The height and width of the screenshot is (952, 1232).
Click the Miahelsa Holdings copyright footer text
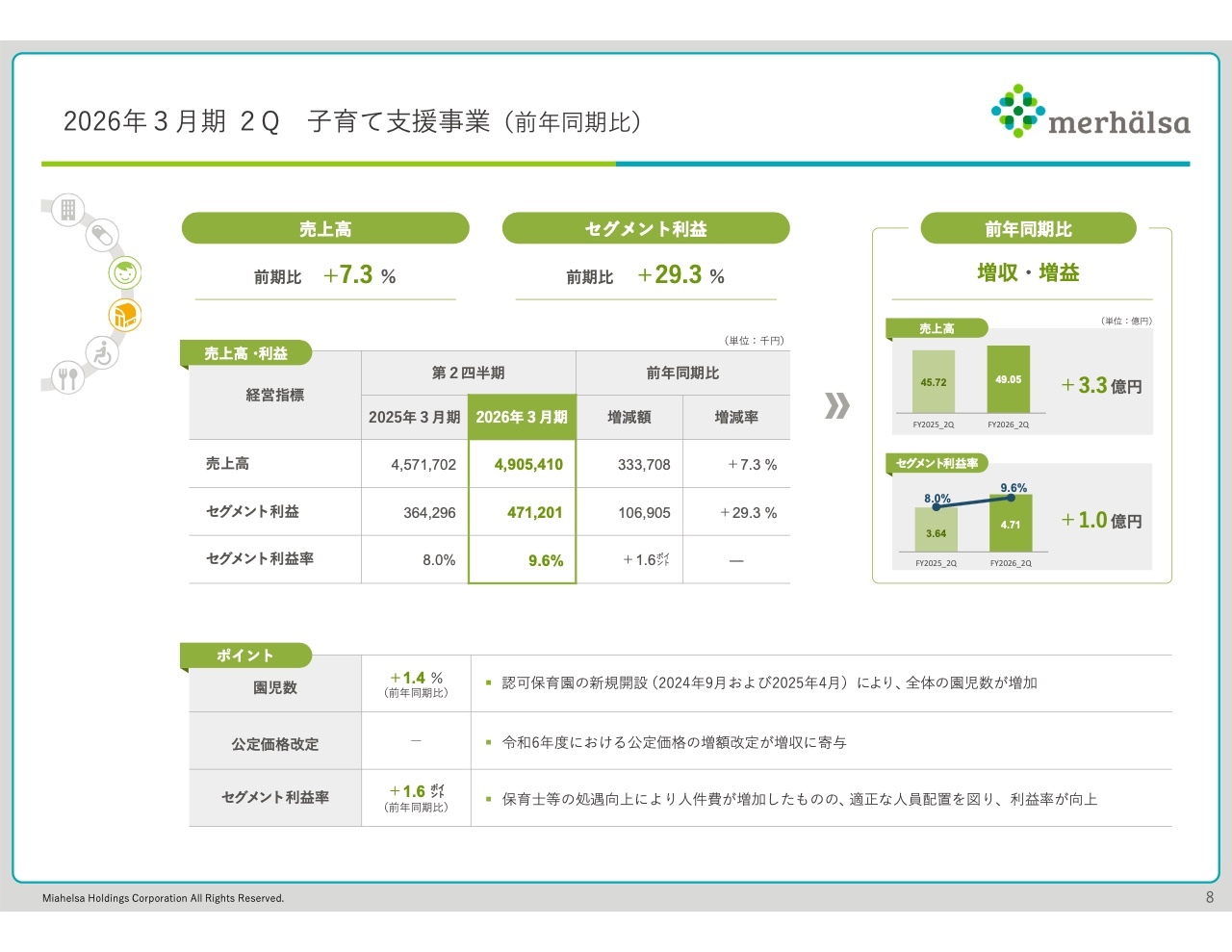click(164, 898)
